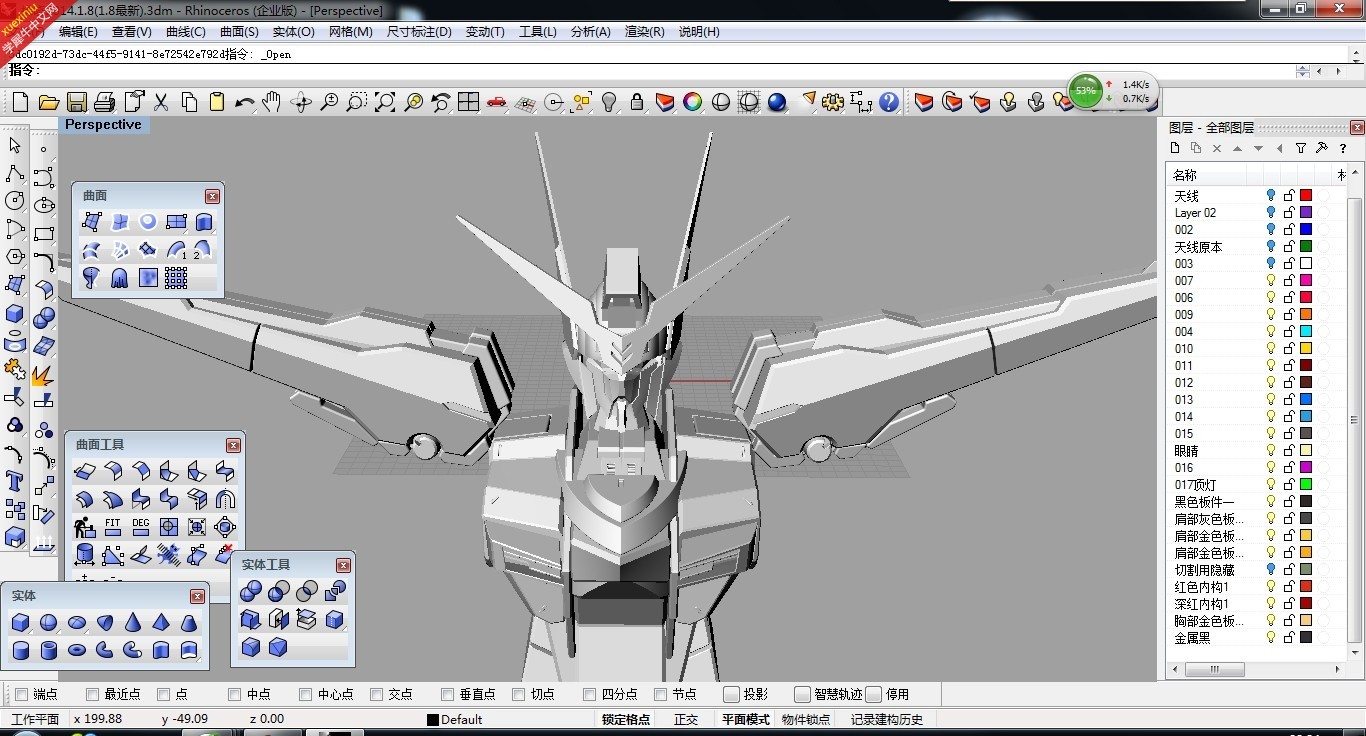This screenshot has height=736, width=1366.
Task: Click the DEG icon in 曲面工具 panel
Action: click(141, 526)
